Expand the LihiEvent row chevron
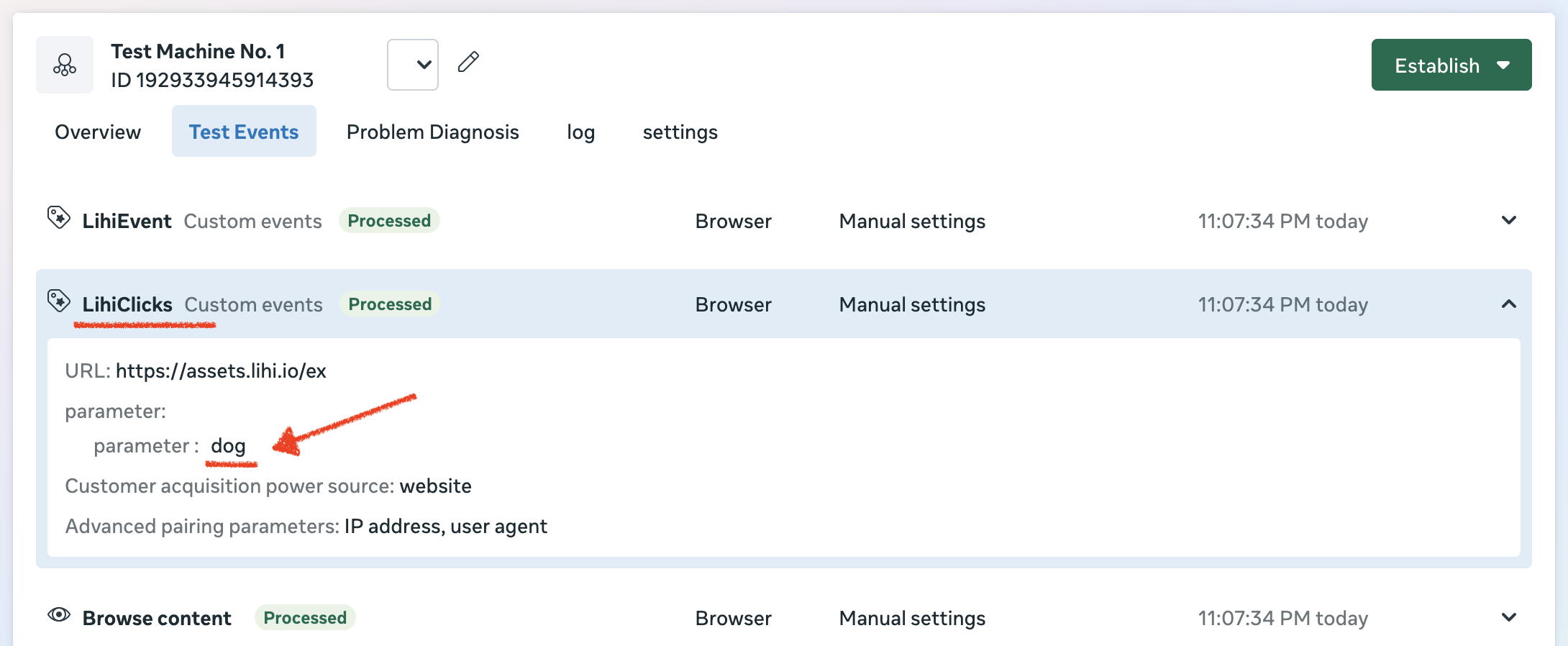The width and height of the screenshot is (1568, 646). click(x=1509, y=220)
